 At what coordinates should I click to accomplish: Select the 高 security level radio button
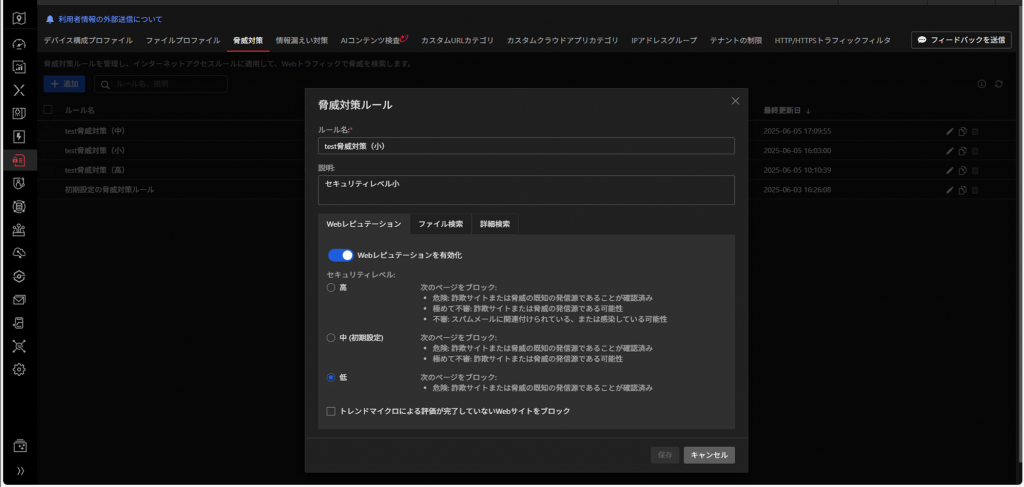pos(332,288)
